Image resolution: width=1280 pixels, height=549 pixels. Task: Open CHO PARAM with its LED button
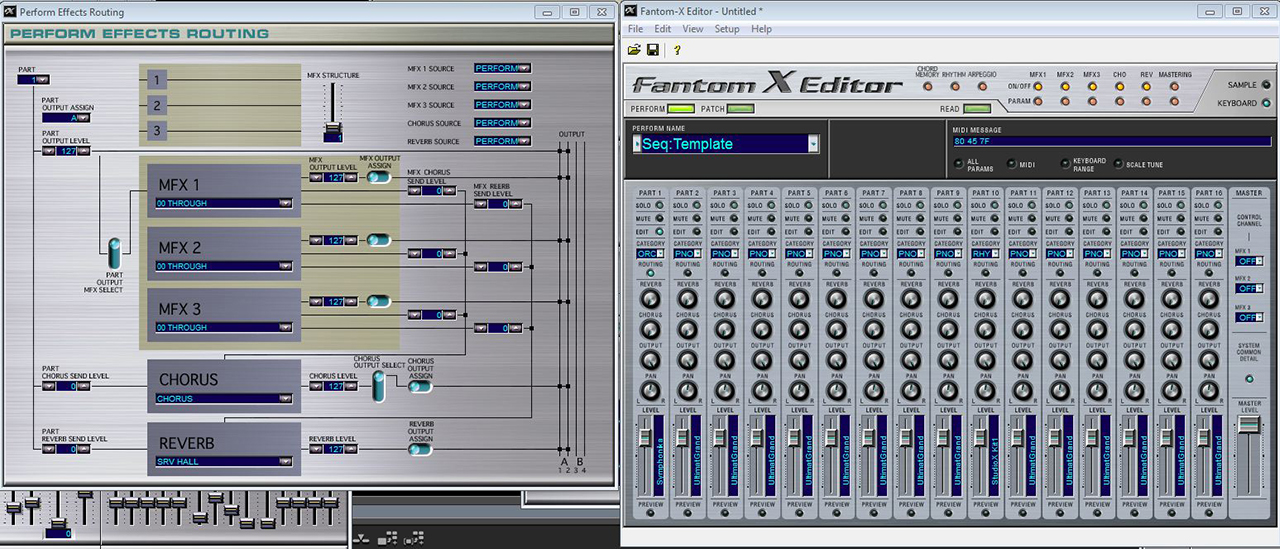point(1119,101)
